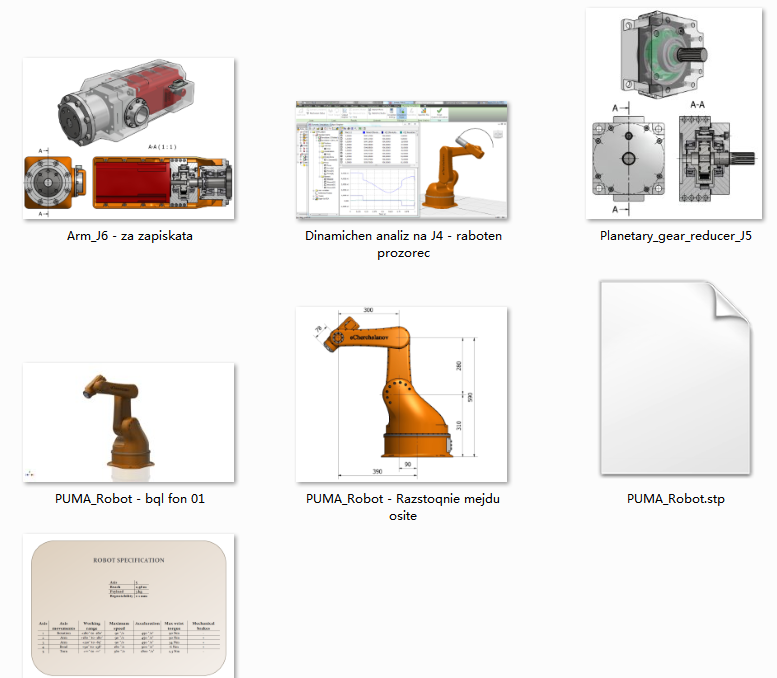Screen dimensions: 777x678
Task: Select the Arm_J6 - za zapiskata thumbnail
Action: point(128,138)
